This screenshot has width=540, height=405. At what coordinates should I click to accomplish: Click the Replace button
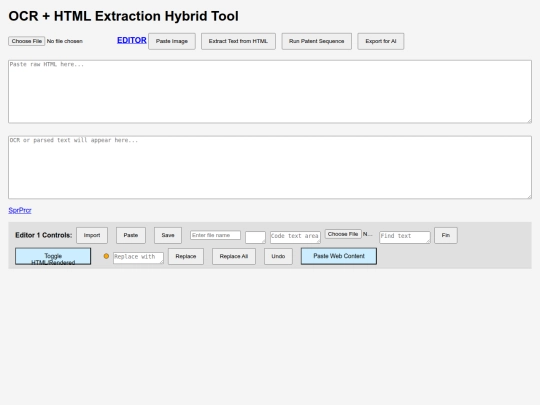[x=186, y=256]
